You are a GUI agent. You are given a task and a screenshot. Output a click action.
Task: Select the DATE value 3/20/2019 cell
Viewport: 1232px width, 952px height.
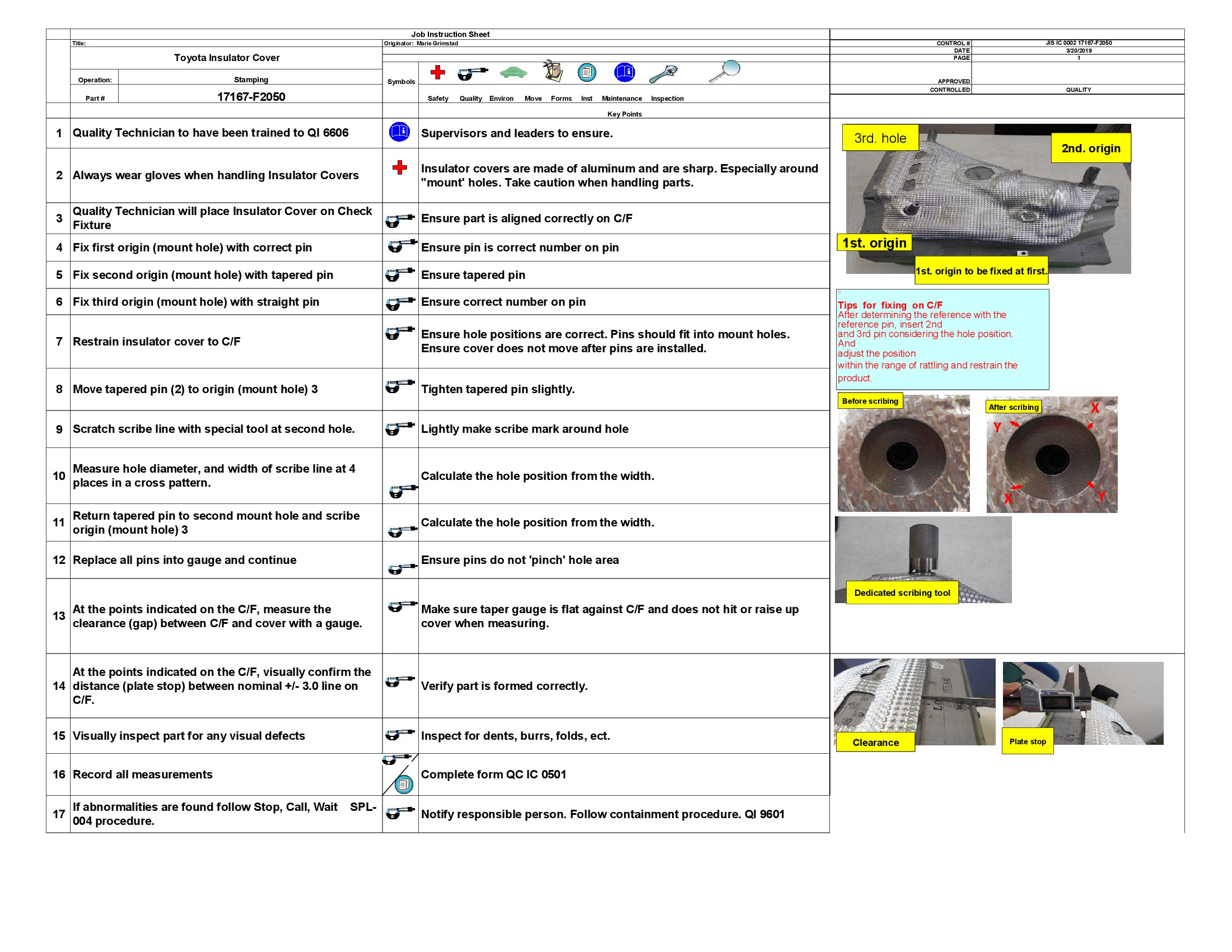click(1079, 50)
